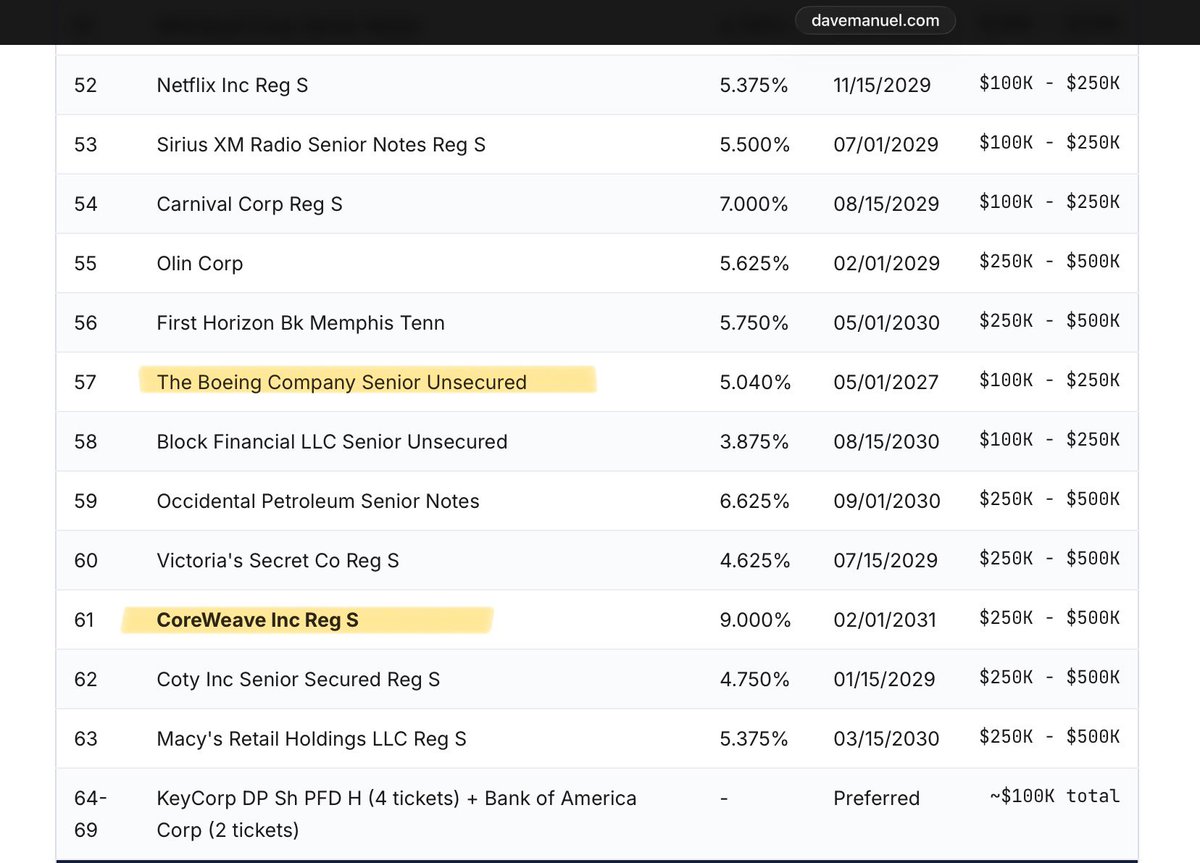
Task: Click row number 57
Action: (86, 382)
